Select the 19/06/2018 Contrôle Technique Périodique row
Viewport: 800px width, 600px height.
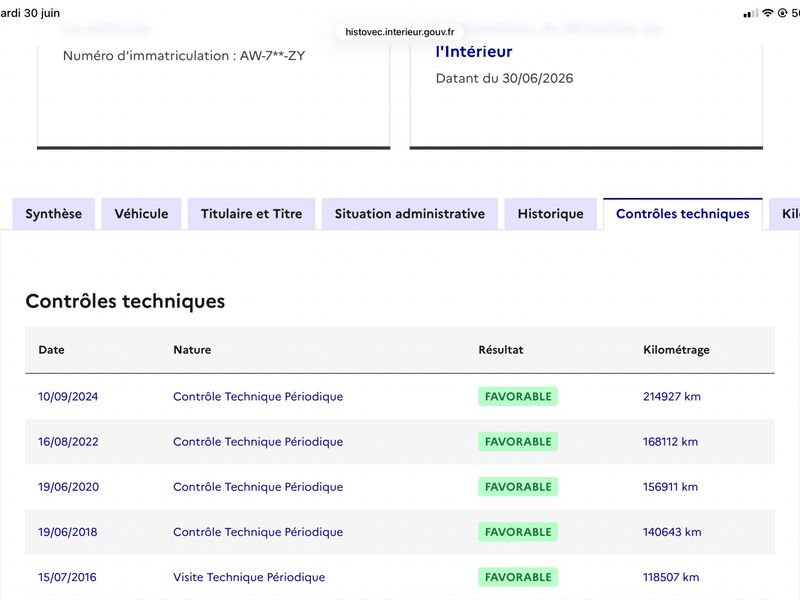point(400,532)
